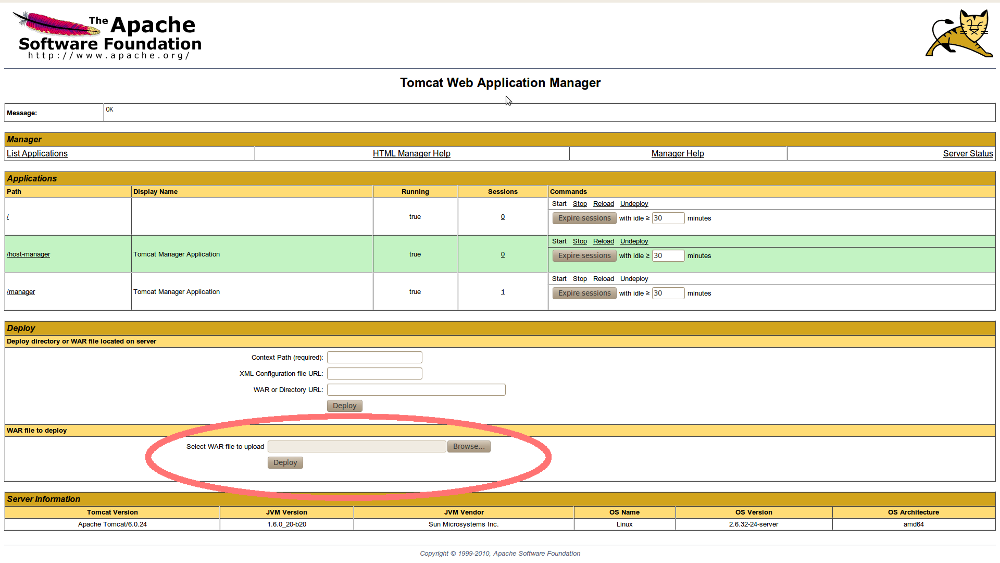The width and height of the screenshot is (1000, 563).
Task: Click the 'Apache Tomcat/6.0.24' version cell
Action: pyautogui.click(x=112, y=525)
